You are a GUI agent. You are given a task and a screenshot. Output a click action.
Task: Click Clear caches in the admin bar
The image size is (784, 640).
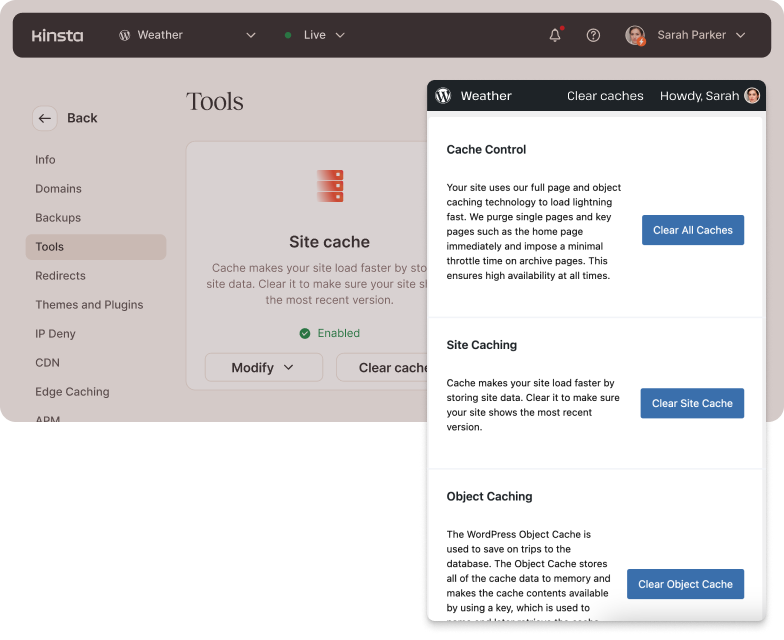pyautogui.click(x=605, y=96)
